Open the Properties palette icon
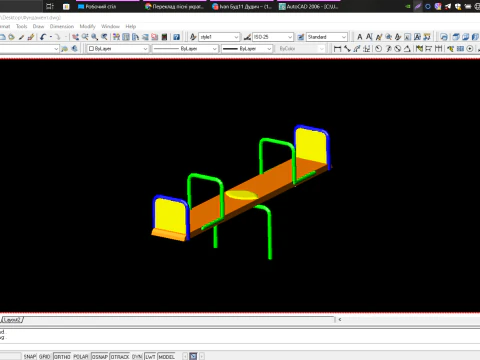This screenshot has height=360, width=480. 116,37
